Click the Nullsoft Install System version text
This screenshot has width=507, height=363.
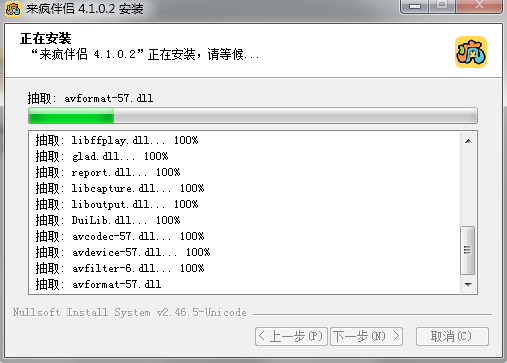coord(130,312)
